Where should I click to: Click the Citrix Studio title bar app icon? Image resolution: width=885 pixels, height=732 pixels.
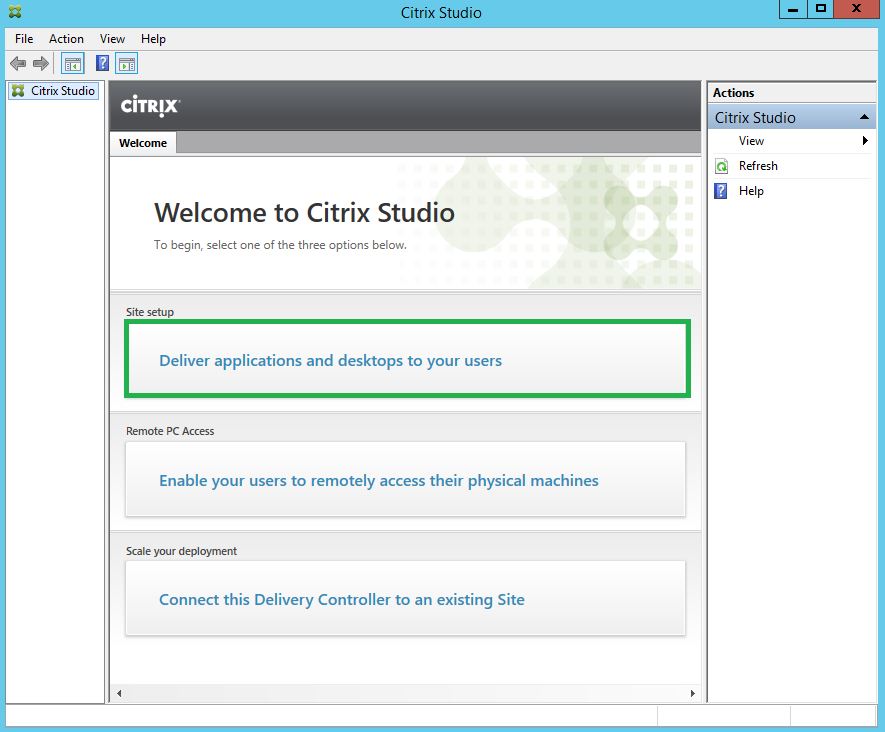(12, 12)
